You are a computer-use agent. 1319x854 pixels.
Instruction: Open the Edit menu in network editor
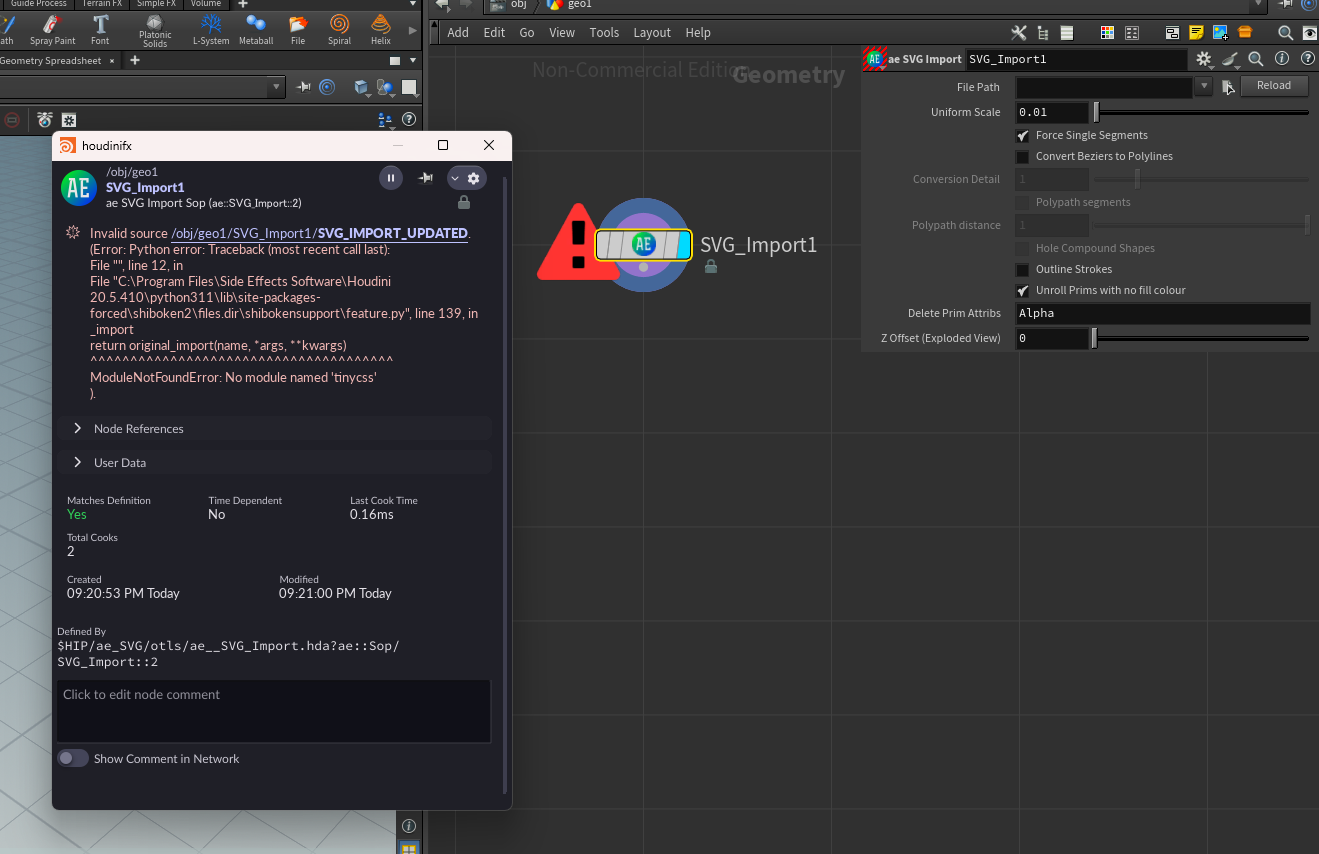[494, 33]
